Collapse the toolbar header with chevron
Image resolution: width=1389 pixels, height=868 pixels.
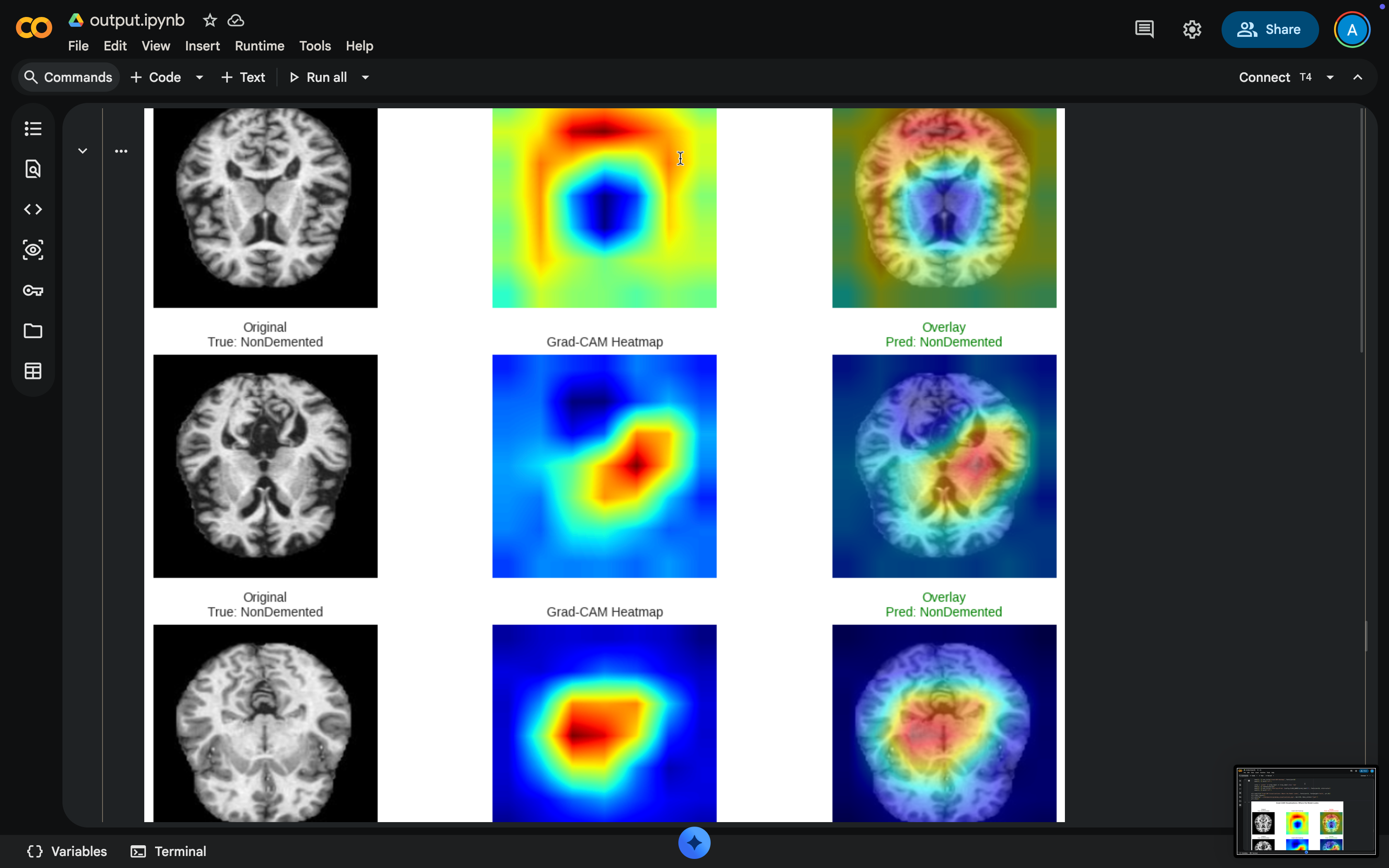click(1358, 78)
